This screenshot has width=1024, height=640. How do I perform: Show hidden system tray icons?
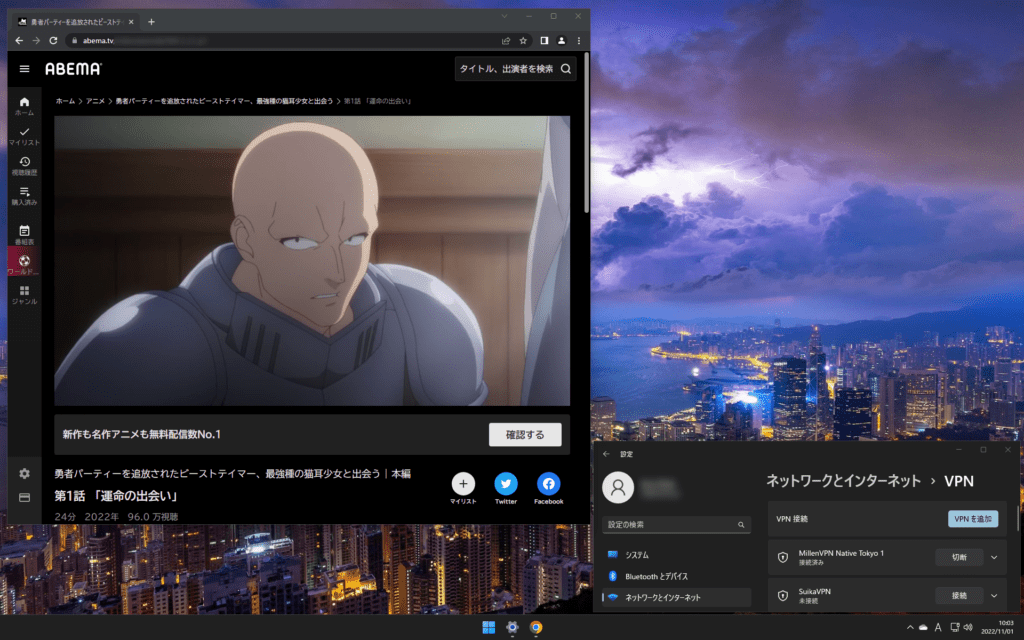[x=910, y=628]
